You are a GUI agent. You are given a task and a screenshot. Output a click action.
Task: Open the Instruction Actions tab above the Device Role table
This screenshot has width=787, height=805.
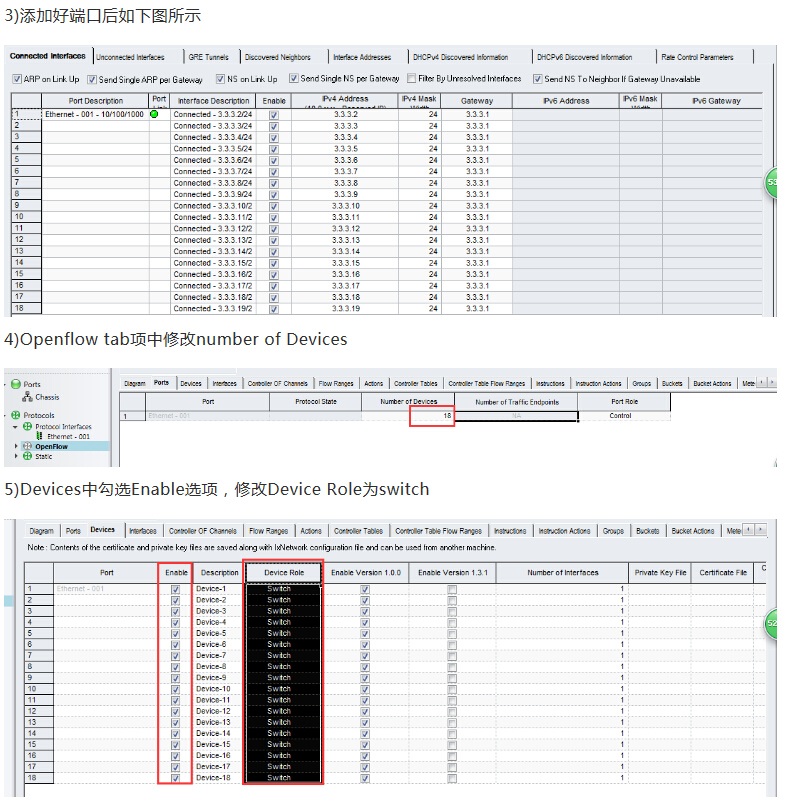coord(564,531)
